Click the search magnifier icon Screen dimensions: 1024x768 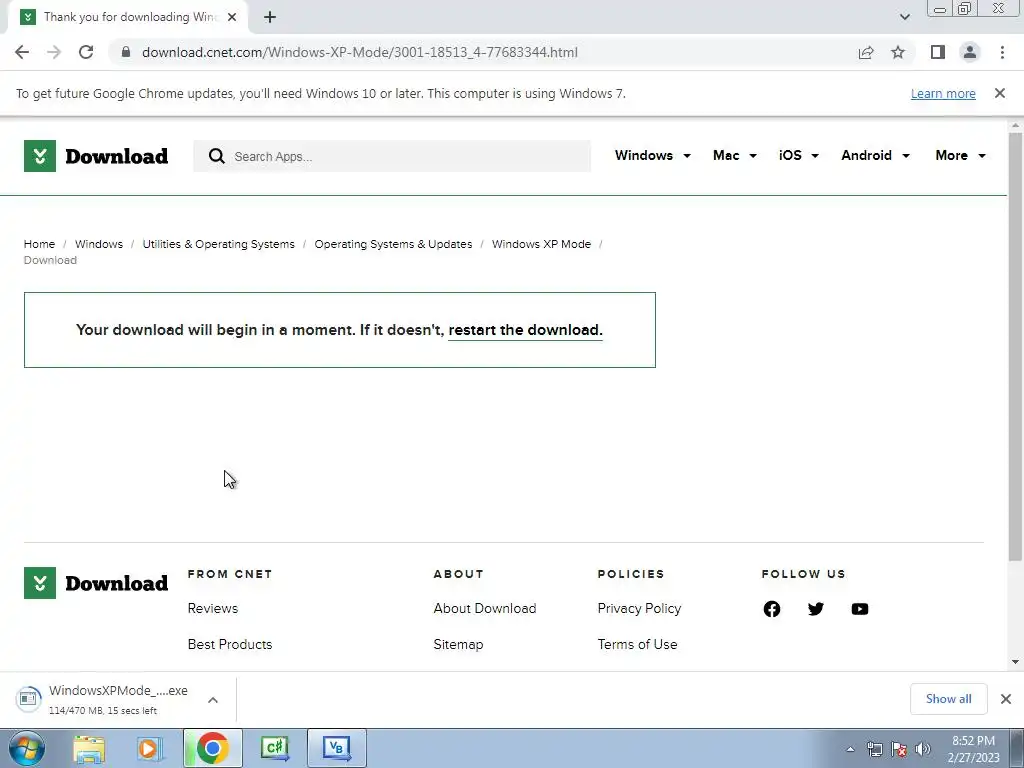(x=216, y=156)
